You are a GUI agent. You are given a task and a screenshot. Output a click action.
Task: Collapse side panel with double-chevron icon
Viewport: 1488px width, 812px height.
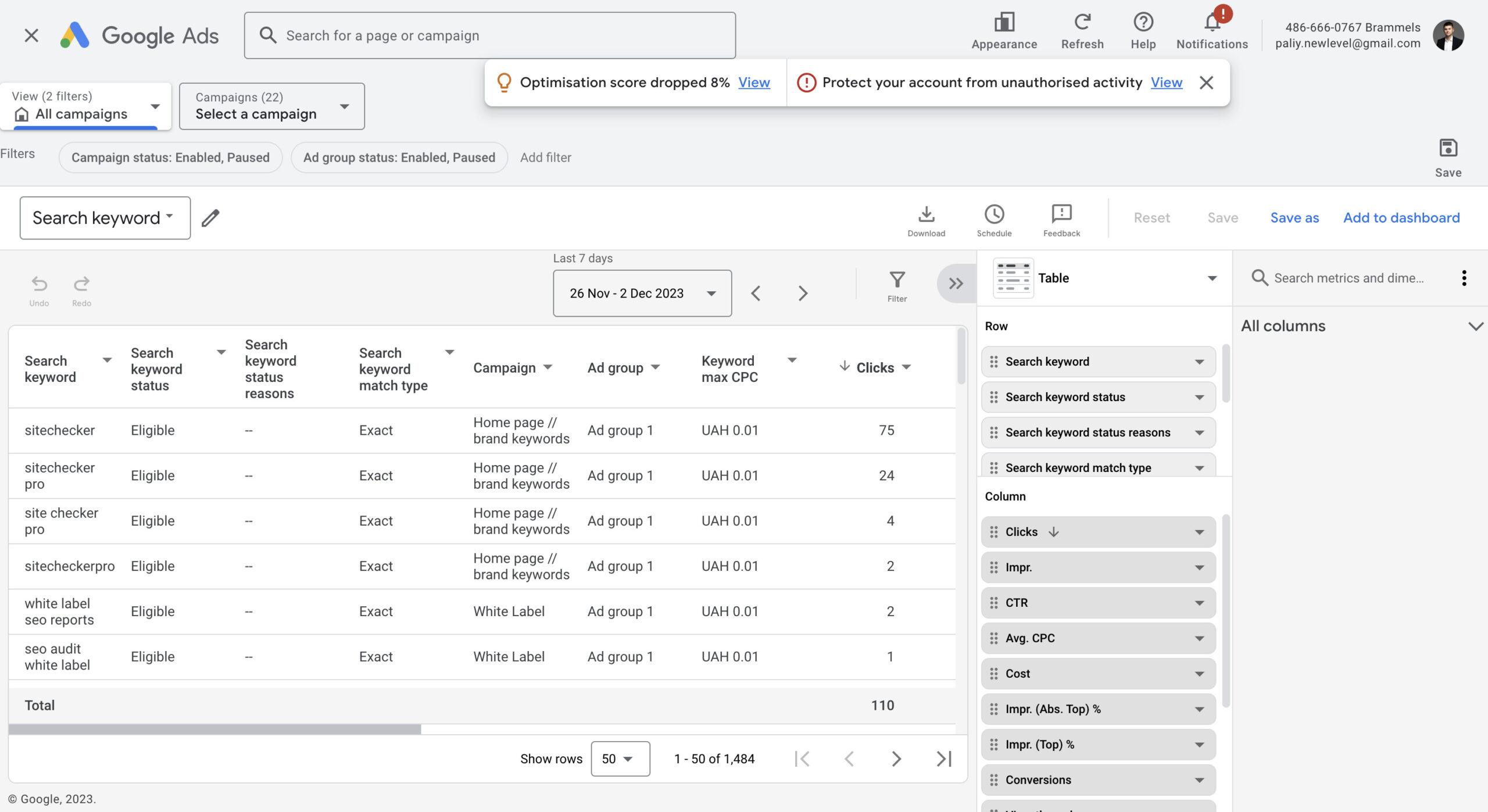point(956,284)
